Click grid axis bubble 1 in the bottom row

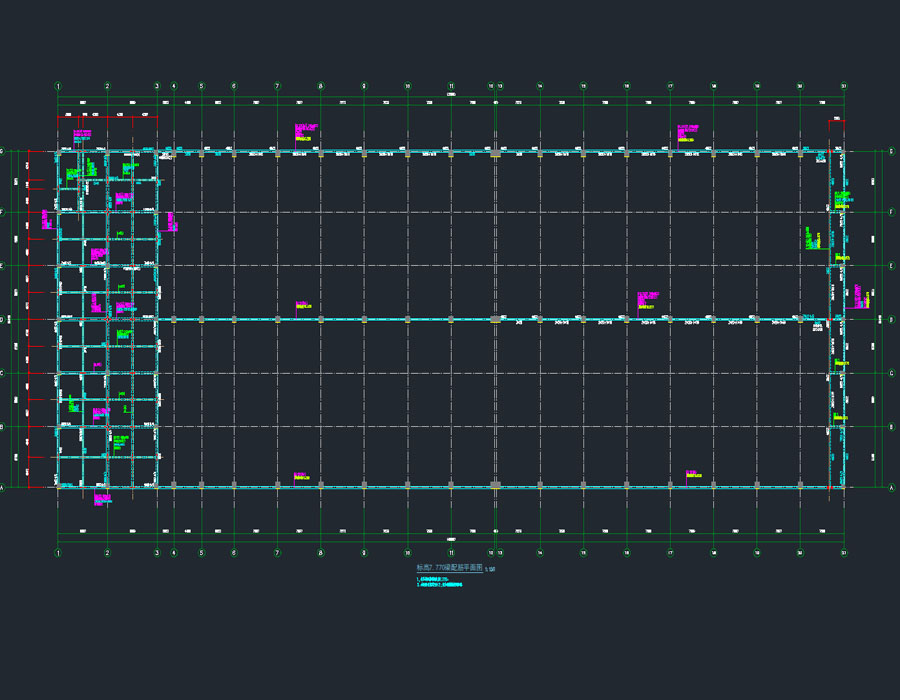[x=58, y=553]
